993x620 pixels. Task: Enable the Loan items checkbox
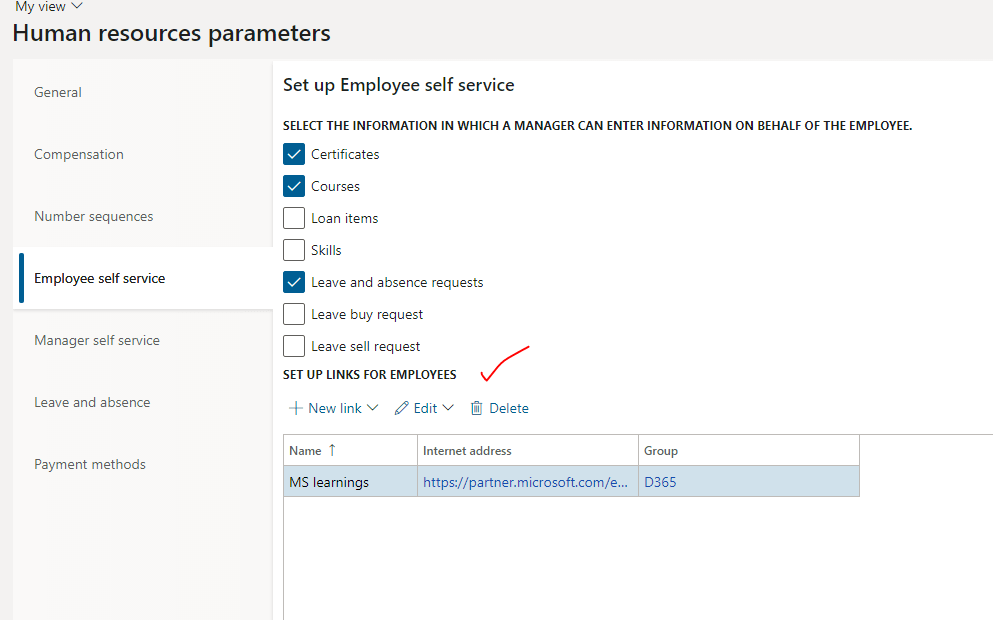tap(294, 218)
